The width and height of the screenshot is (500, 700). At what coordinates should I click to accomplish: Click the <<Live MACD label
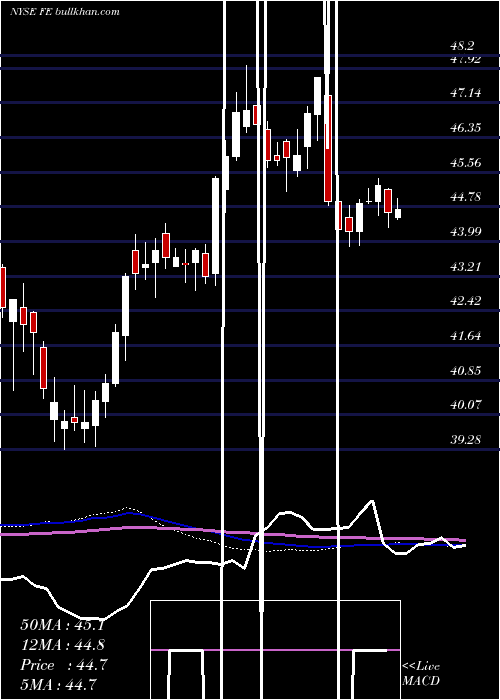point(421,673)
